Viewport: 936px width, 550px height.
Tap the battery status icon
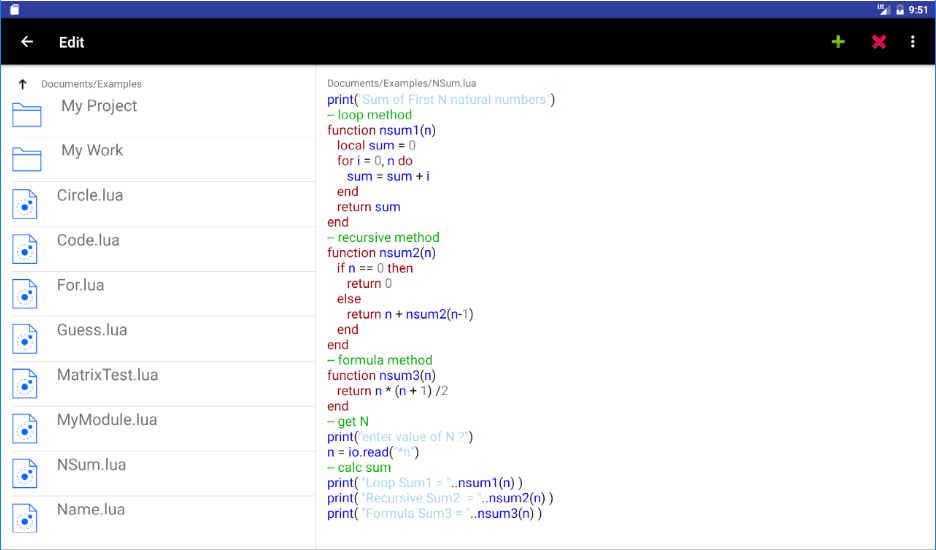tap(900, 10)
